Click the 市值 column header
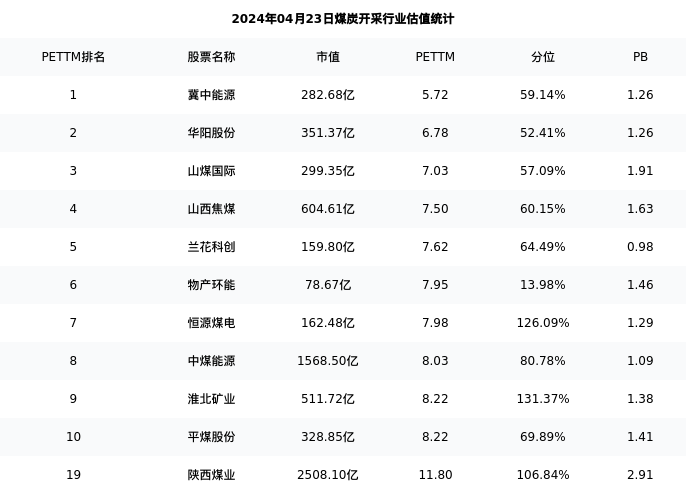 point(328,57)
